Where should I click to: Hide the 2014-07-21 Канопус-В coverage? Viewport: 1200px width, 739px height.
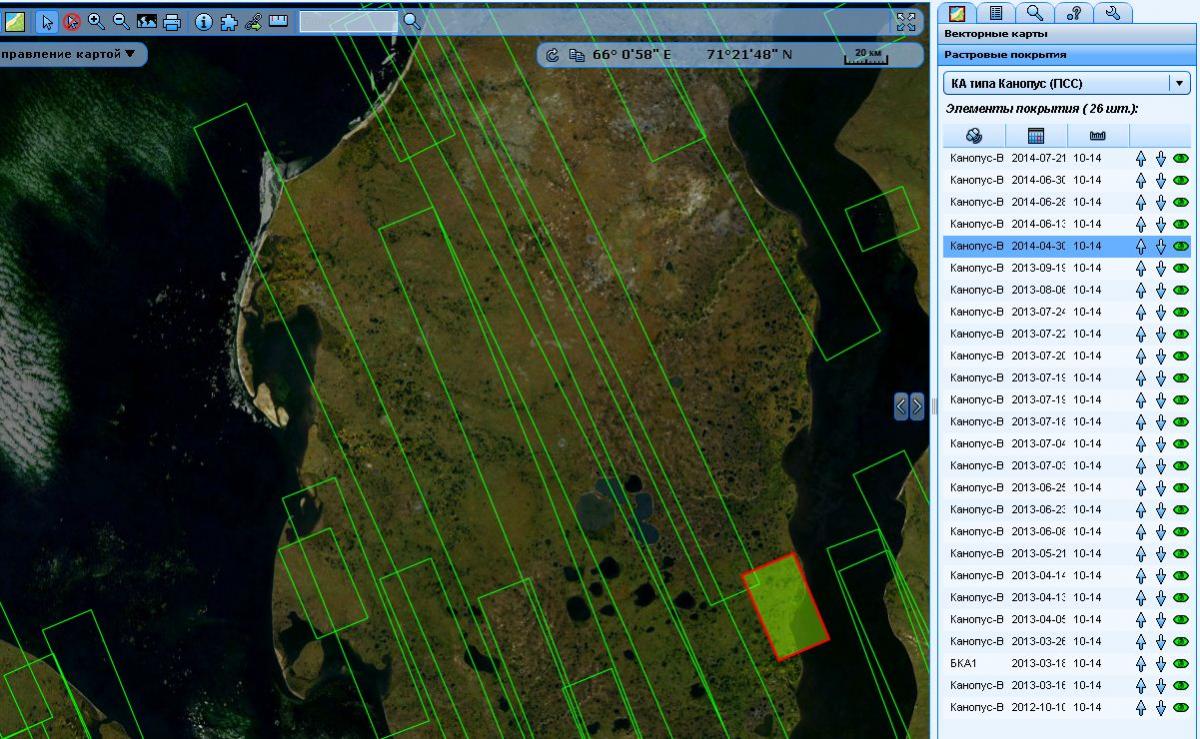(1181, 158)
